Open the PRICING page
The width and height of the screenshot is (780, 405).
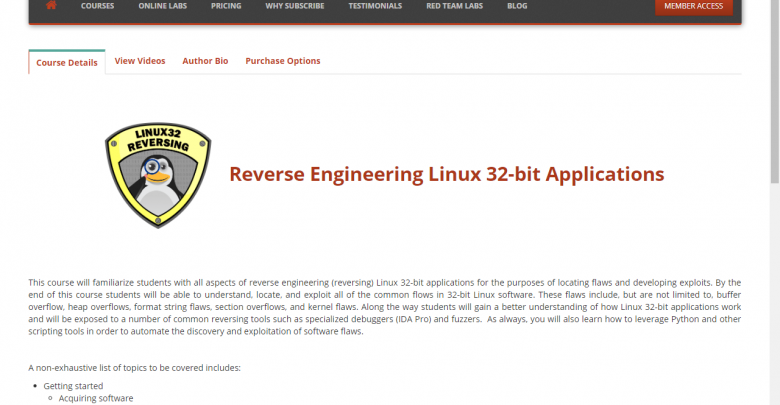click(x=226, y=6)
